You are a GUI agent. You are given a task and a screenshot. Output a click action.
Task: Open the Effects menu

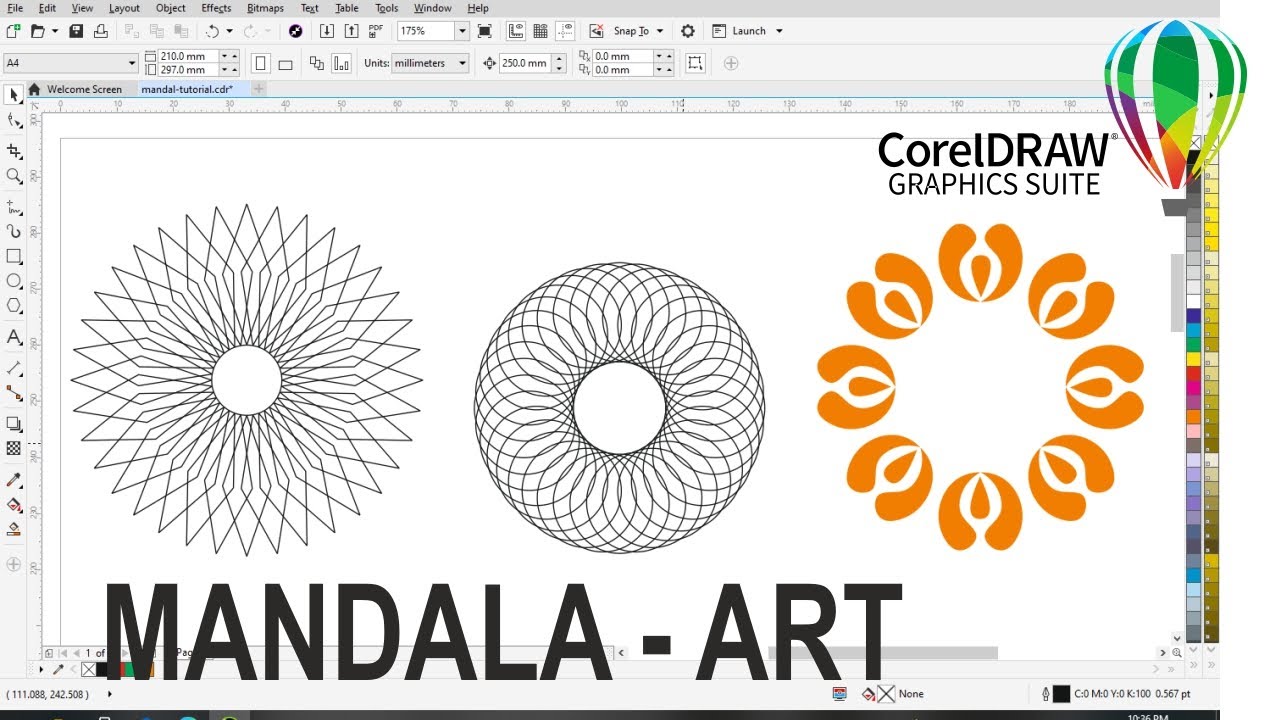tap(216, 8)
